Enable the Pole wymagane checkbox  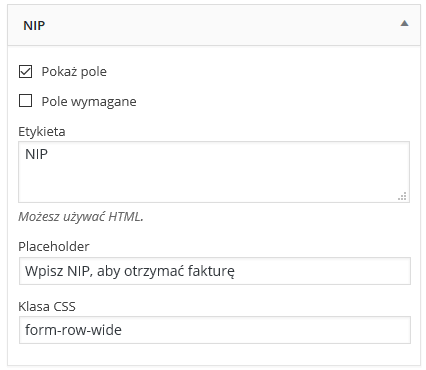pos(26,101)
